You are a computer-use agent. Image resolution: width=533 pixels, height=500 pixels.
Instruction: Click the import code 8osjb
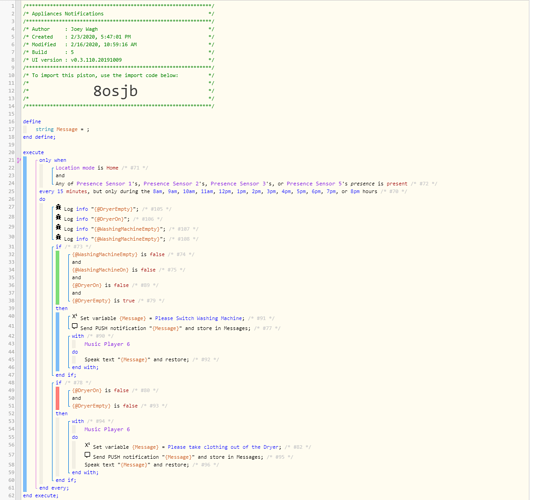coord(116,91)
